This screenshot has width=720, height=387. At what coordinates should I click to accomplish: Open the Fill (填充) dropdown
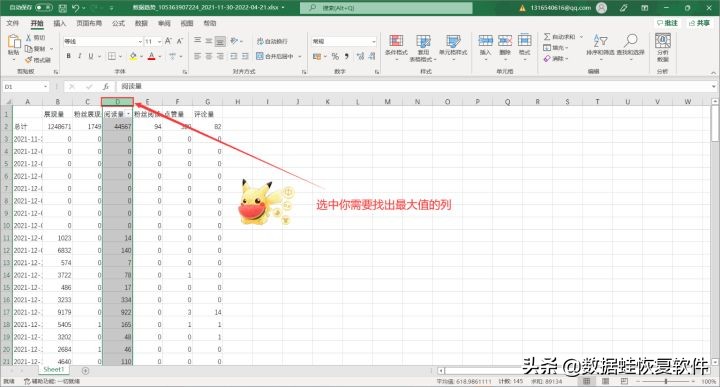click(556, 48)
